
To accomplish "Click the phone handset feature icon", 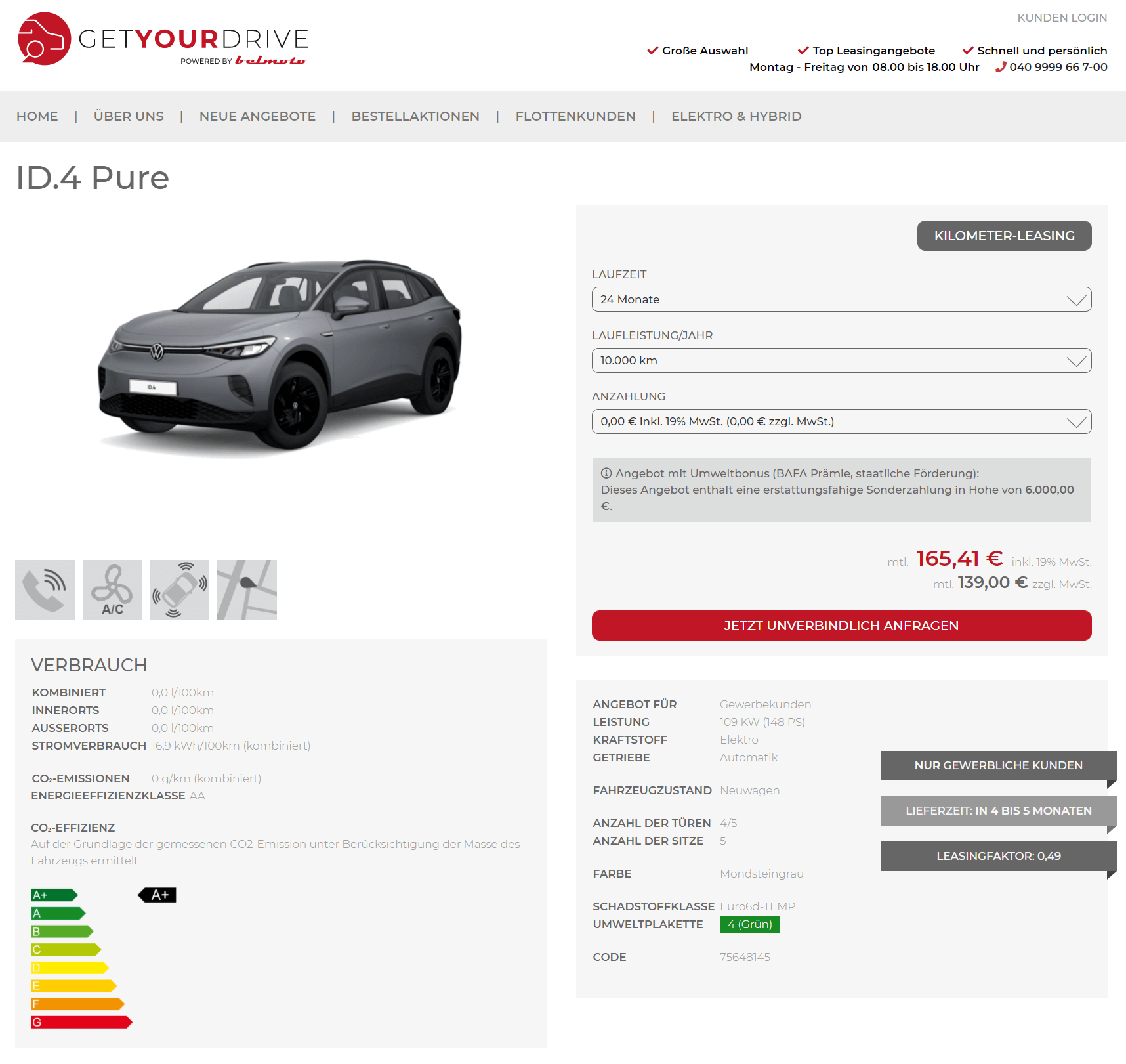I will click(45, 589).
